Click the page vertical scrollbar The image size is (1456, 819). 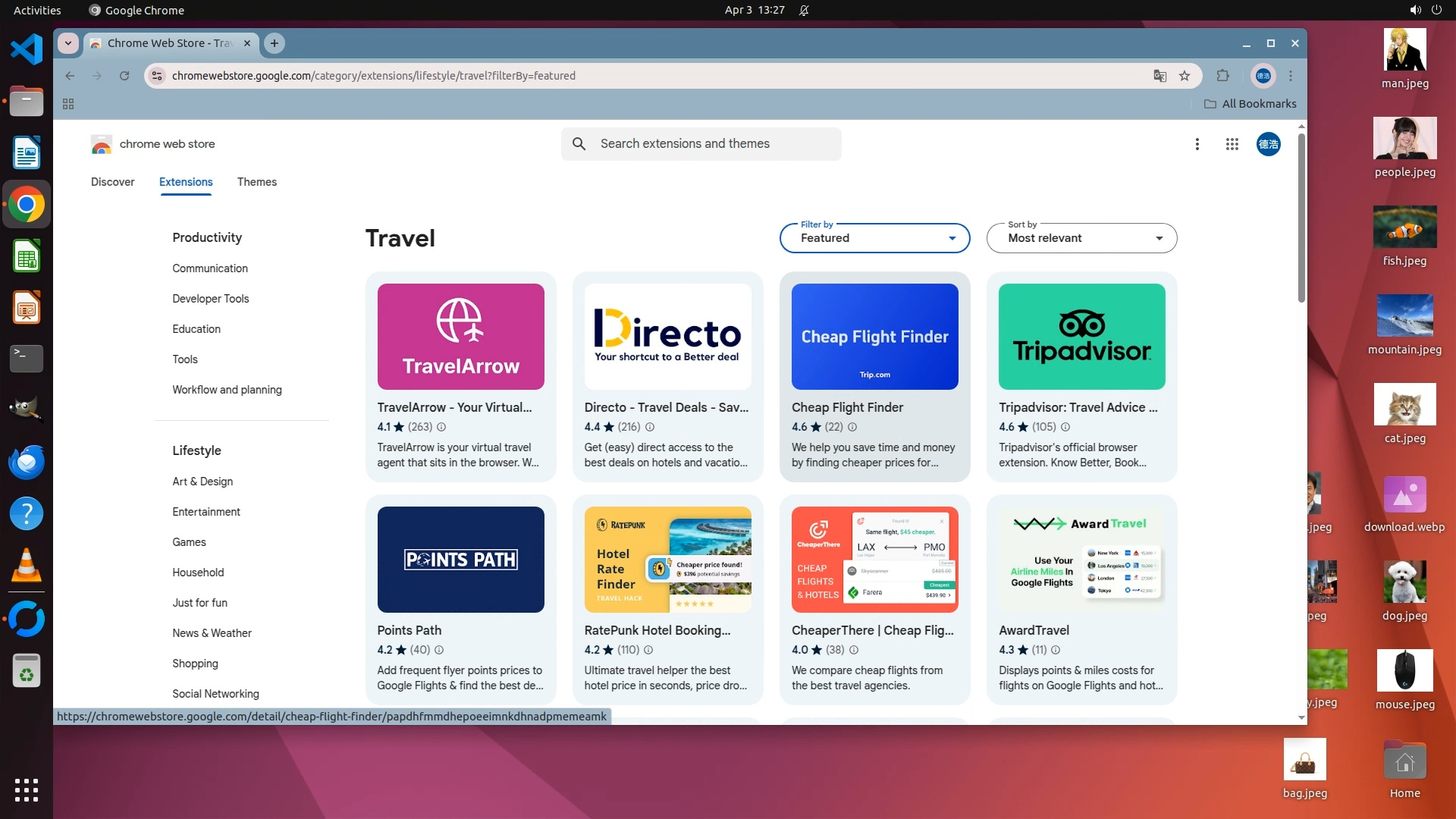tap(1301, 220)
